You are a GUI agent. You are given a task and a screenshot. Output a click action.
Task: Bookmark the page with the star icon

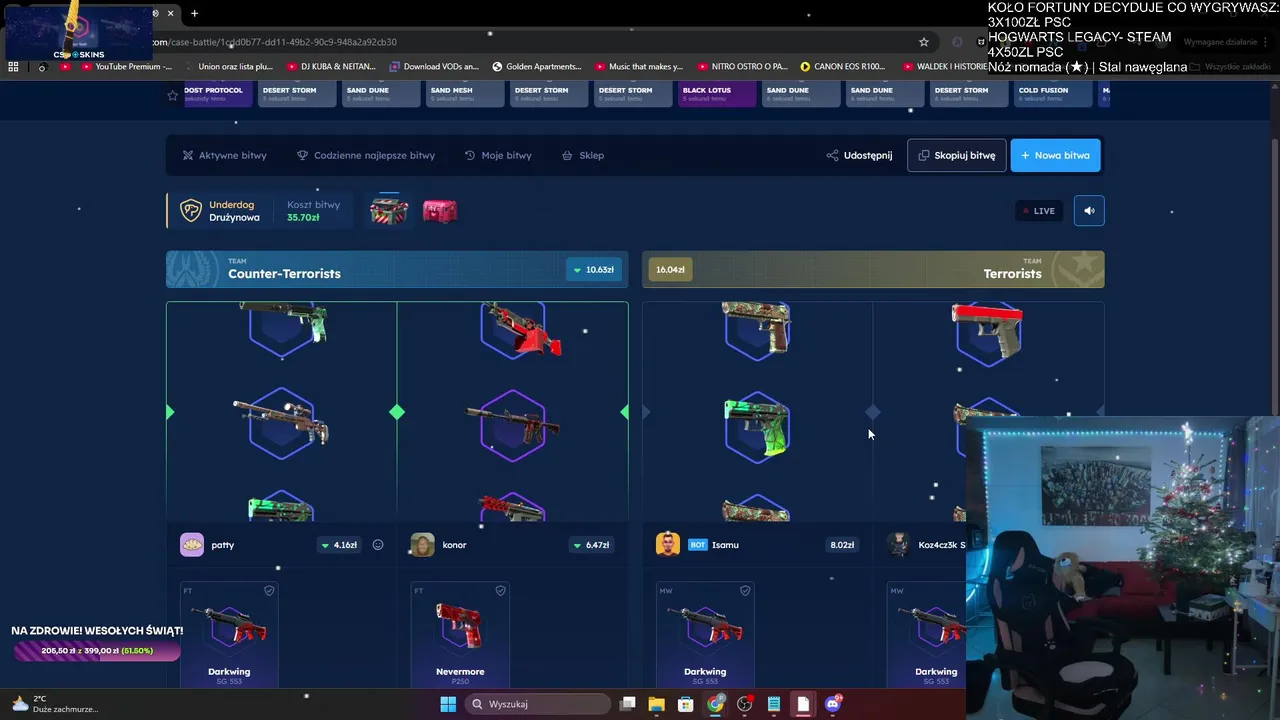pos(924,42)
